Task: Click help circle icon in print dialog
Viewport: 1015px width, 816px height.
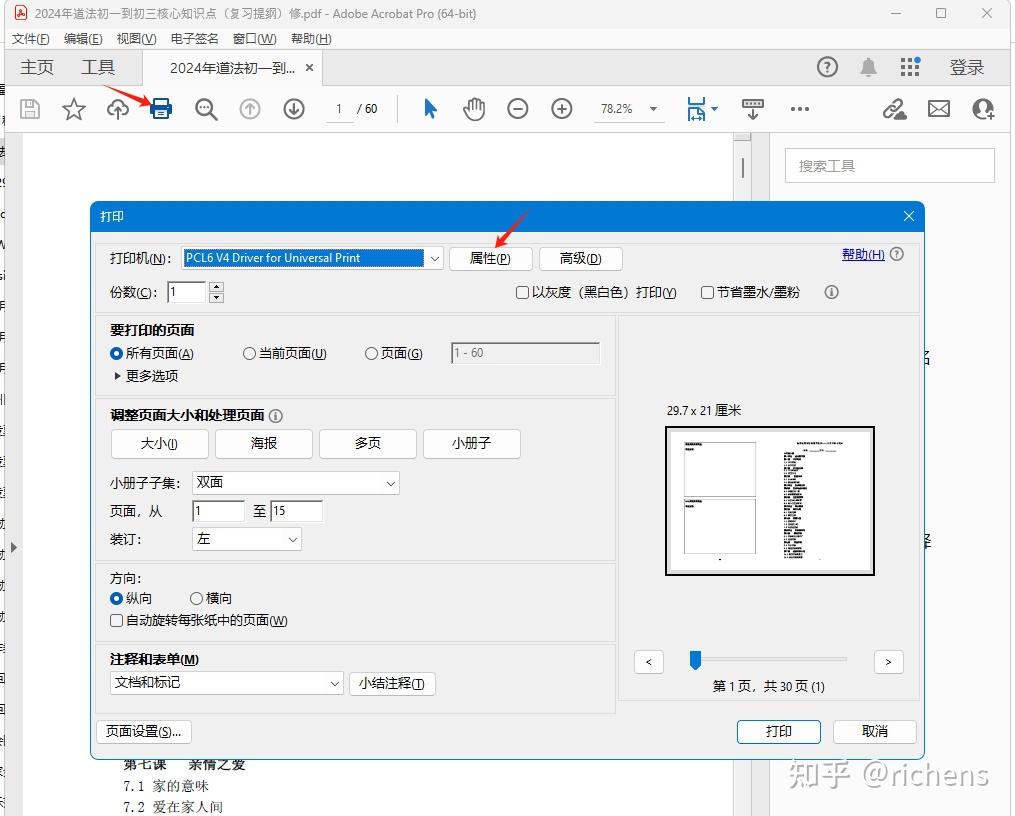Action: click(897, 254)
